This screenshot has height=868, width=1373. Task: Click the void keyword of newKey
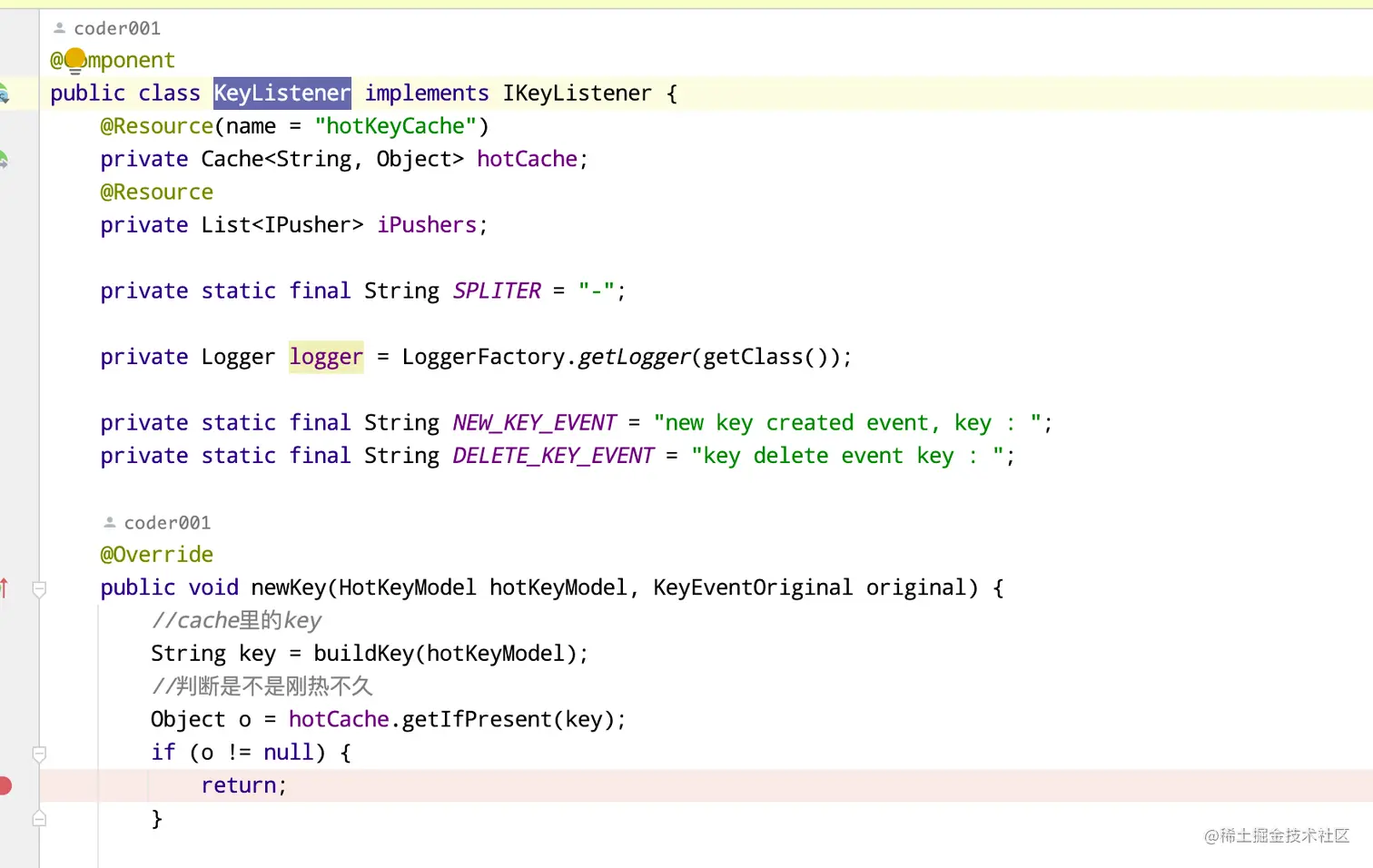coord(213,587)
